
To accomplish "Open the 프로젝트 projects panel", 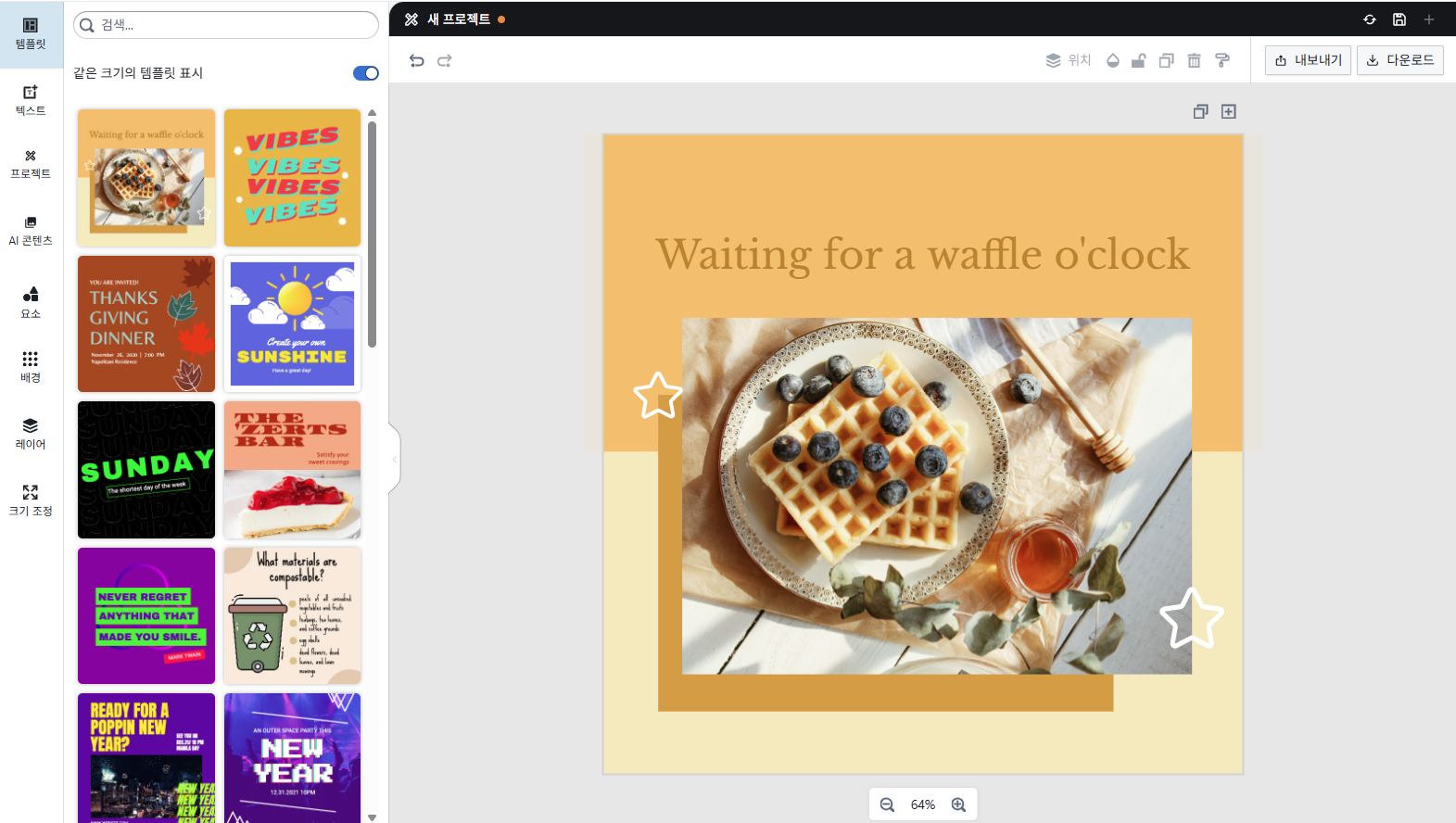I will click(31, 164).
